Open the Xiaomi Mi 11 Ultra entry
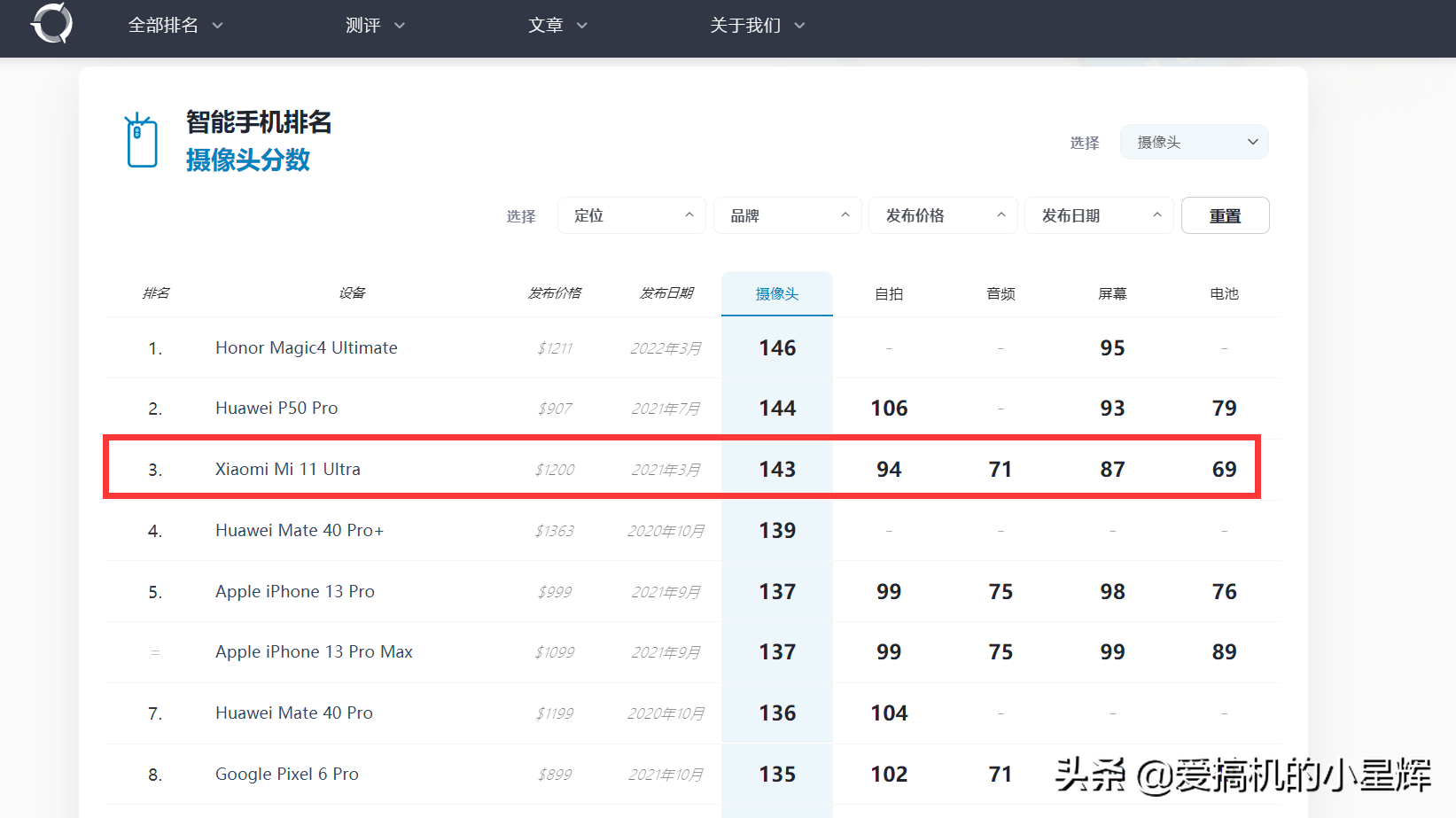The image size is (1456, 818). point(288,469)
